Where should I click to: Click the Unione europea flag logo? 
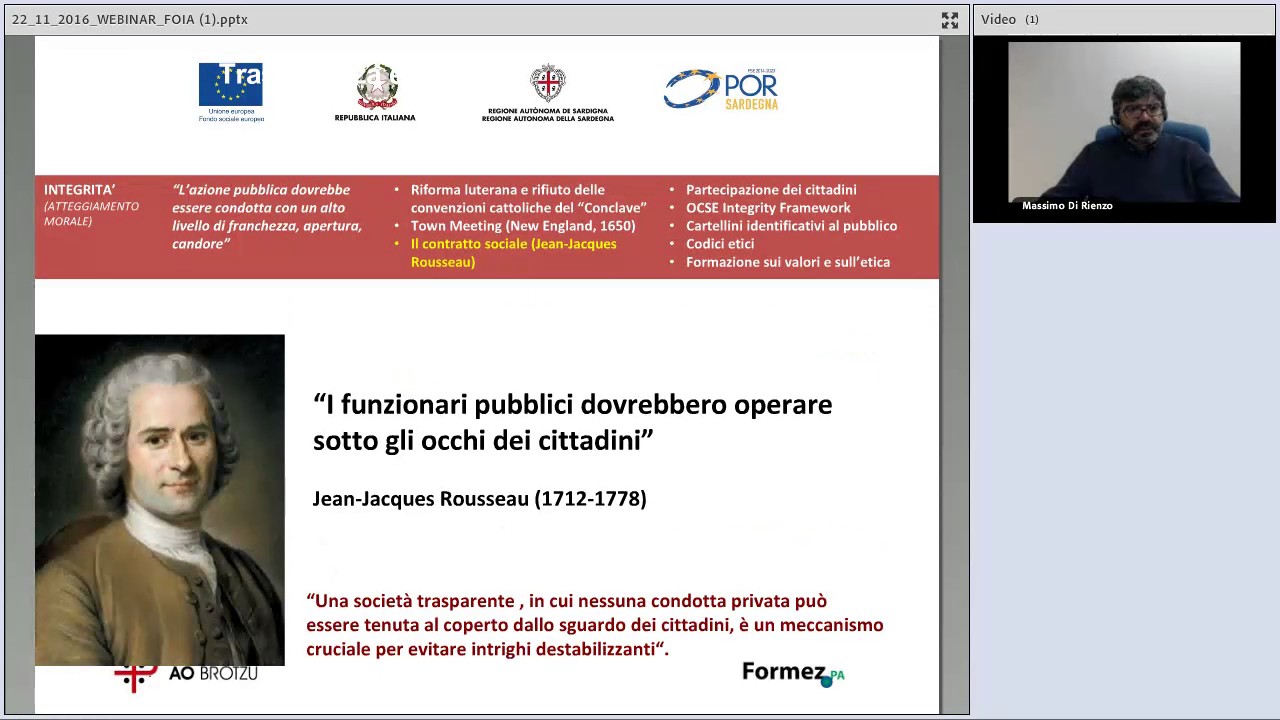(231, 93)
